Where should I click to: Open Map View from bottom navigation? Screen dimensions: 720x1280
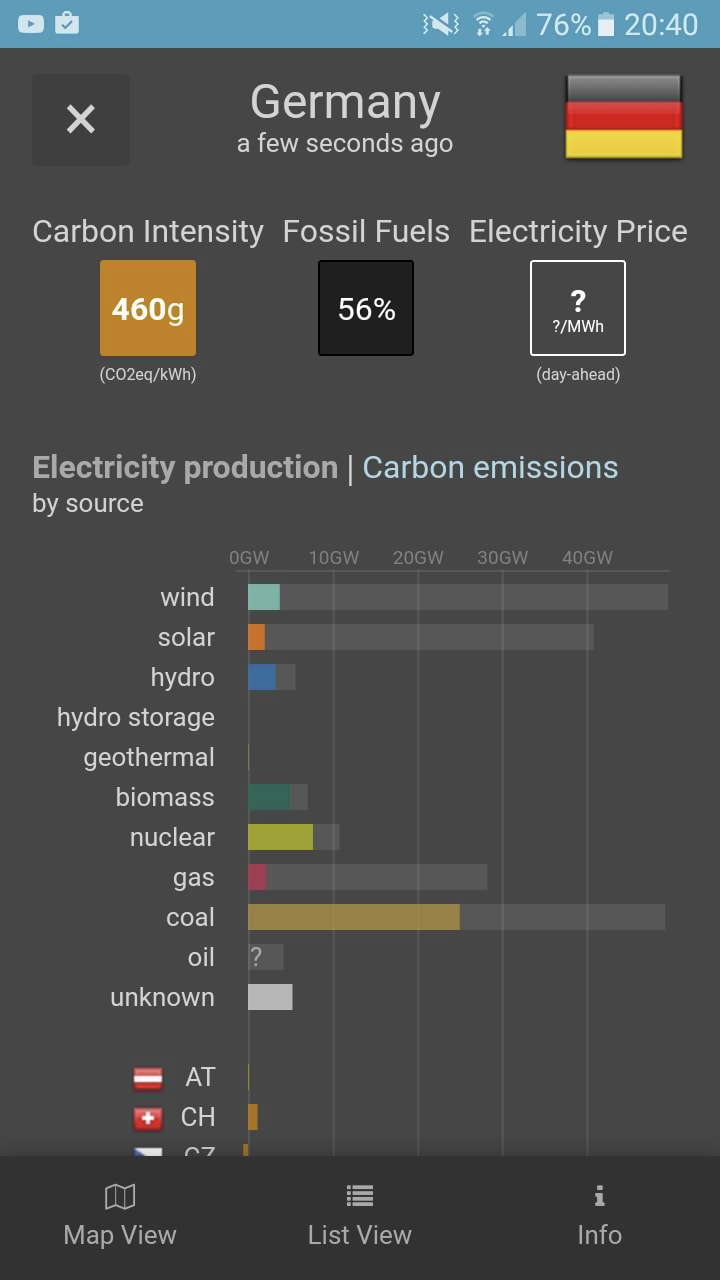(x=120, y=1214)
